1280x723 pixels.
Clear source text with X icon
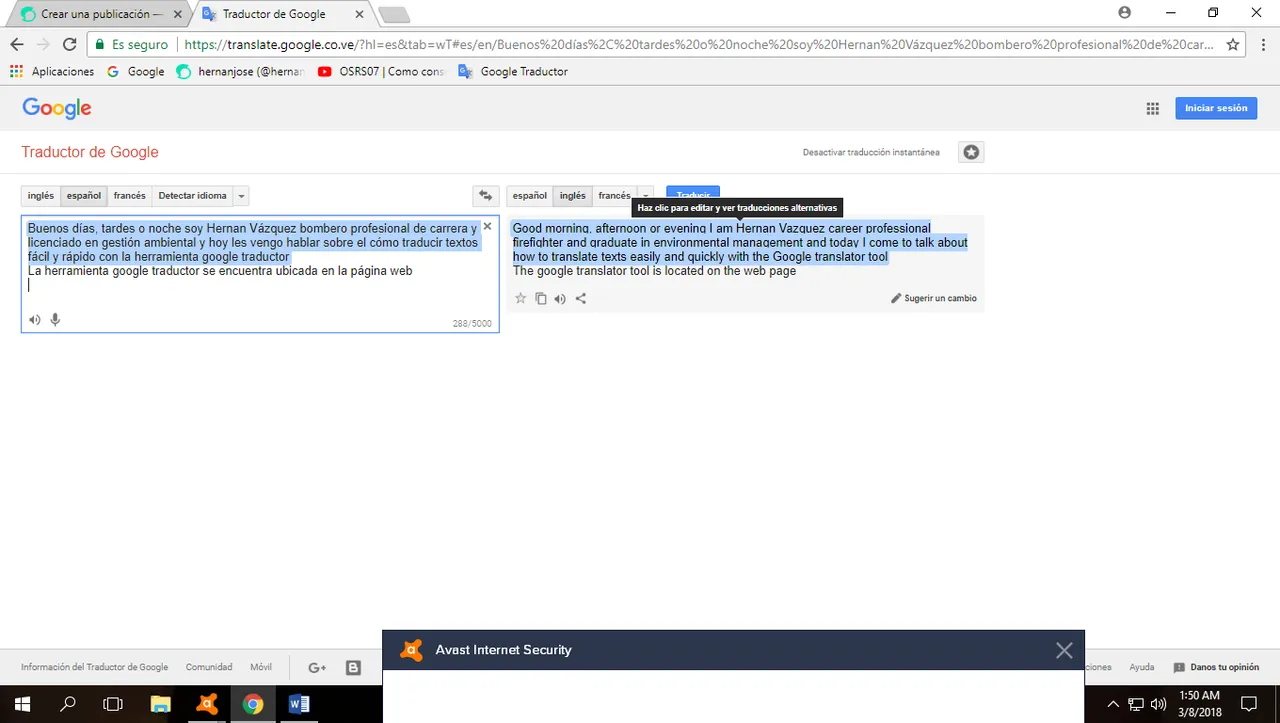pyautogui.click(x=487, y=227)
